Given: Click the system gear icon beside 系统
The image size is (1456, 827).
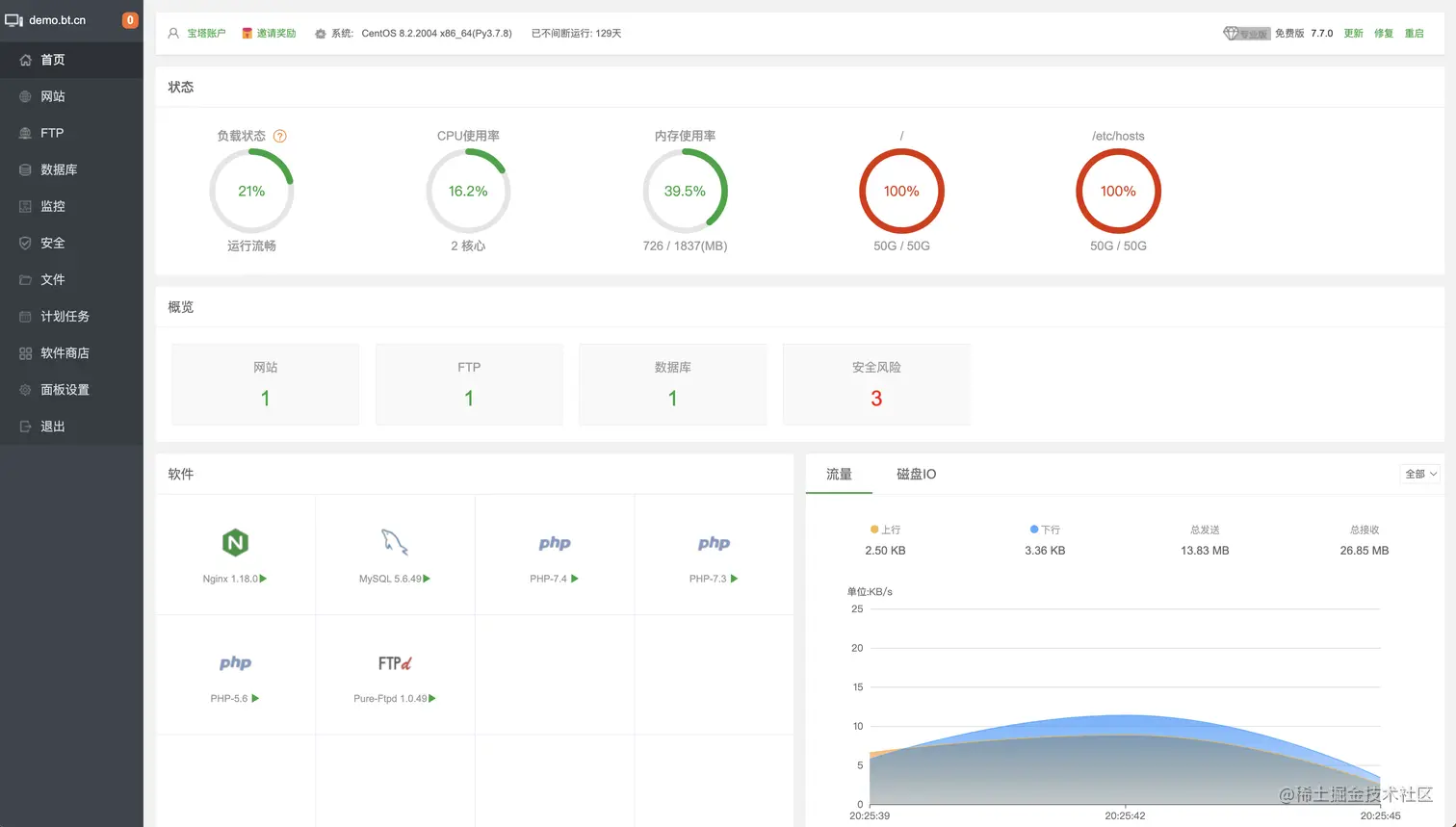Looking at the screenshot, I should coord(321,34).
